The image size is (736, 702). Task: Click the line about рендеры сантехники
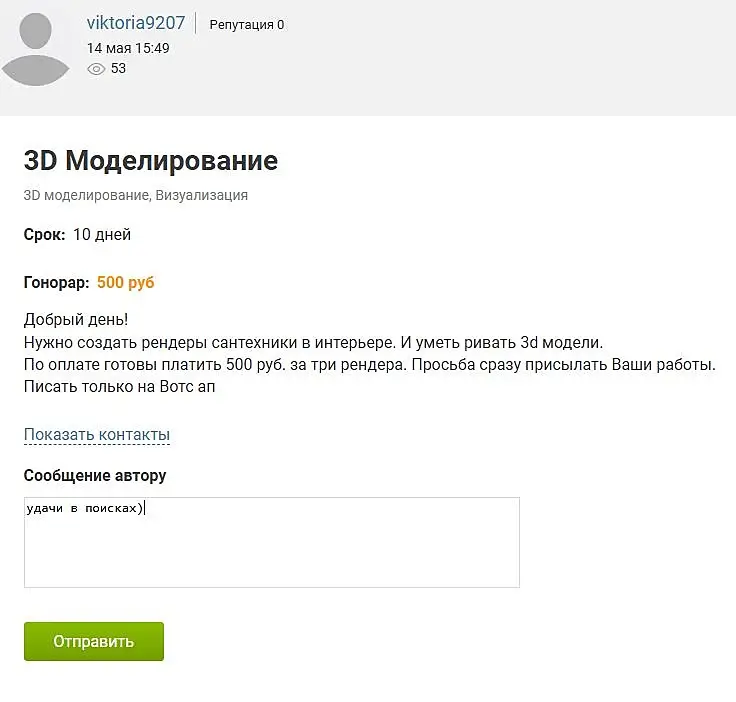313,342
